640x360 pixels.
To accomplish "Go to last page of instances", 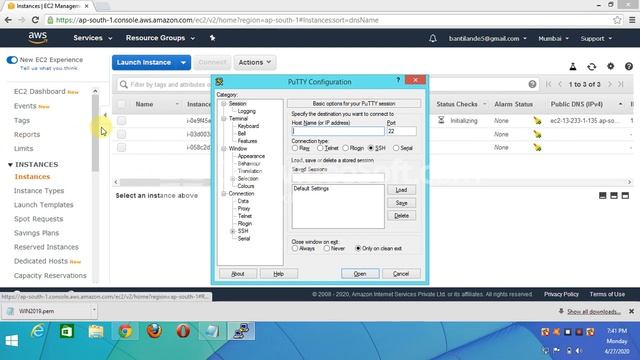I will tap(620, 84).
